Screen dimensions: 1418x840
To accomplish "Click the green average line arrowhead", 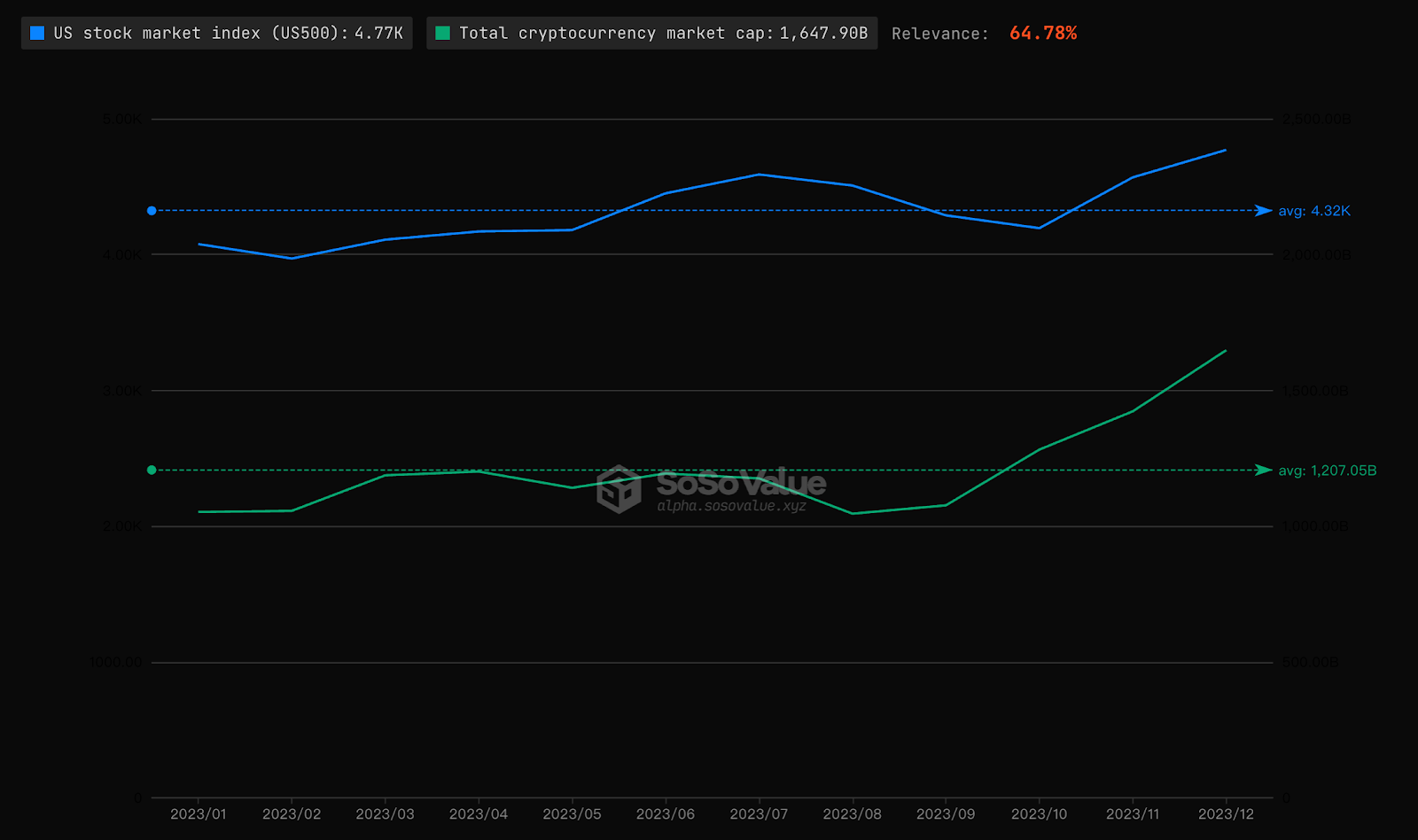I will [x=1264, y=471].
